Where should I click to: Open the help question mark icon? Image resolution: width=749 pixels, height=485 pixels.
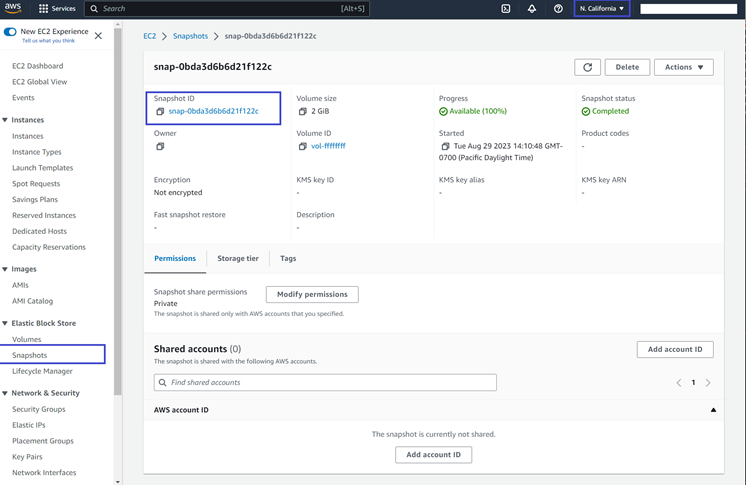coord(558,9)
